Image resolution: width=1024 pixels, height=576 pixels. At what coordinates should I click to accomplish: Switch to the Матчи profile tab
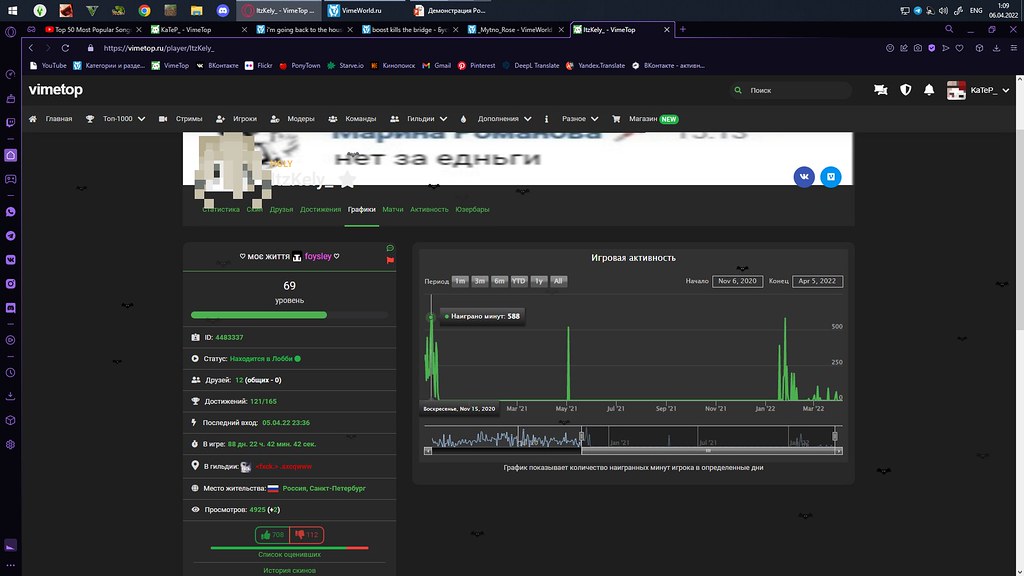(392, 210)
